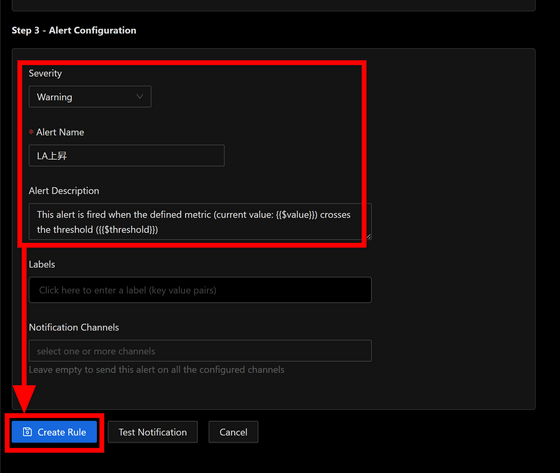
Task: Click the Severity dropdown chevron arrow
Action: [140, 96]
